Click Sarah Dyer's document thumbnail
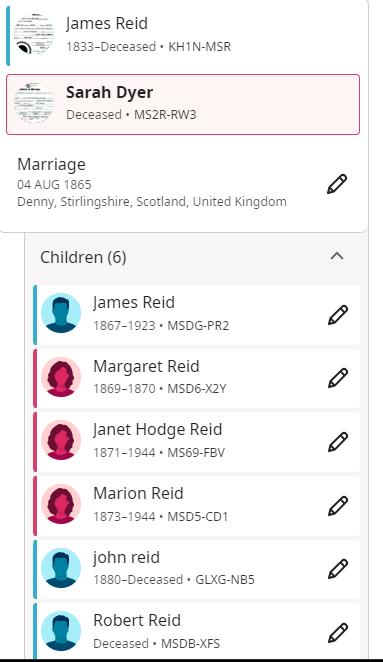 click(34, 103)
